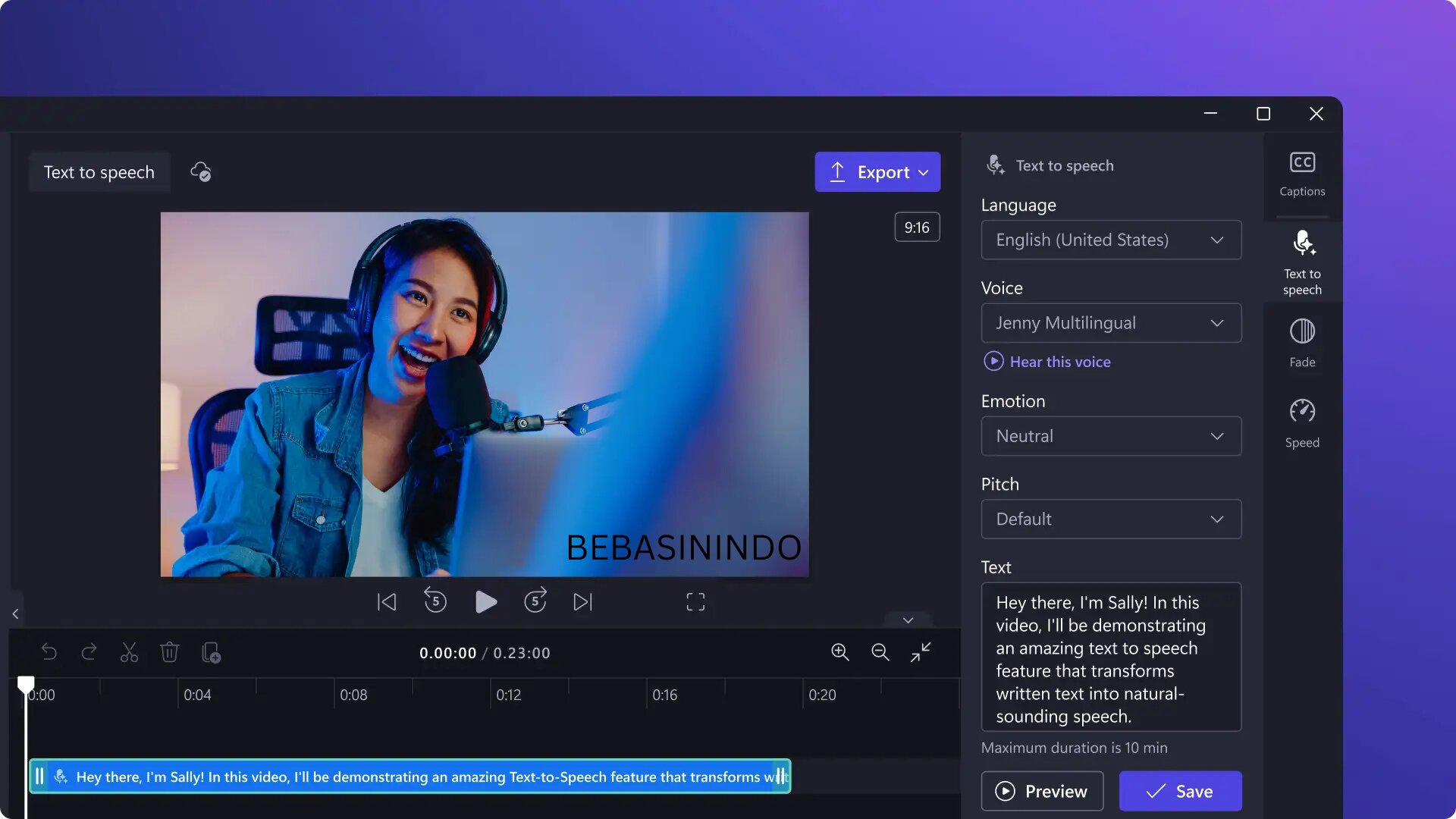Open the Voice dropdown Jenny Multilingual

[1111, 323]
